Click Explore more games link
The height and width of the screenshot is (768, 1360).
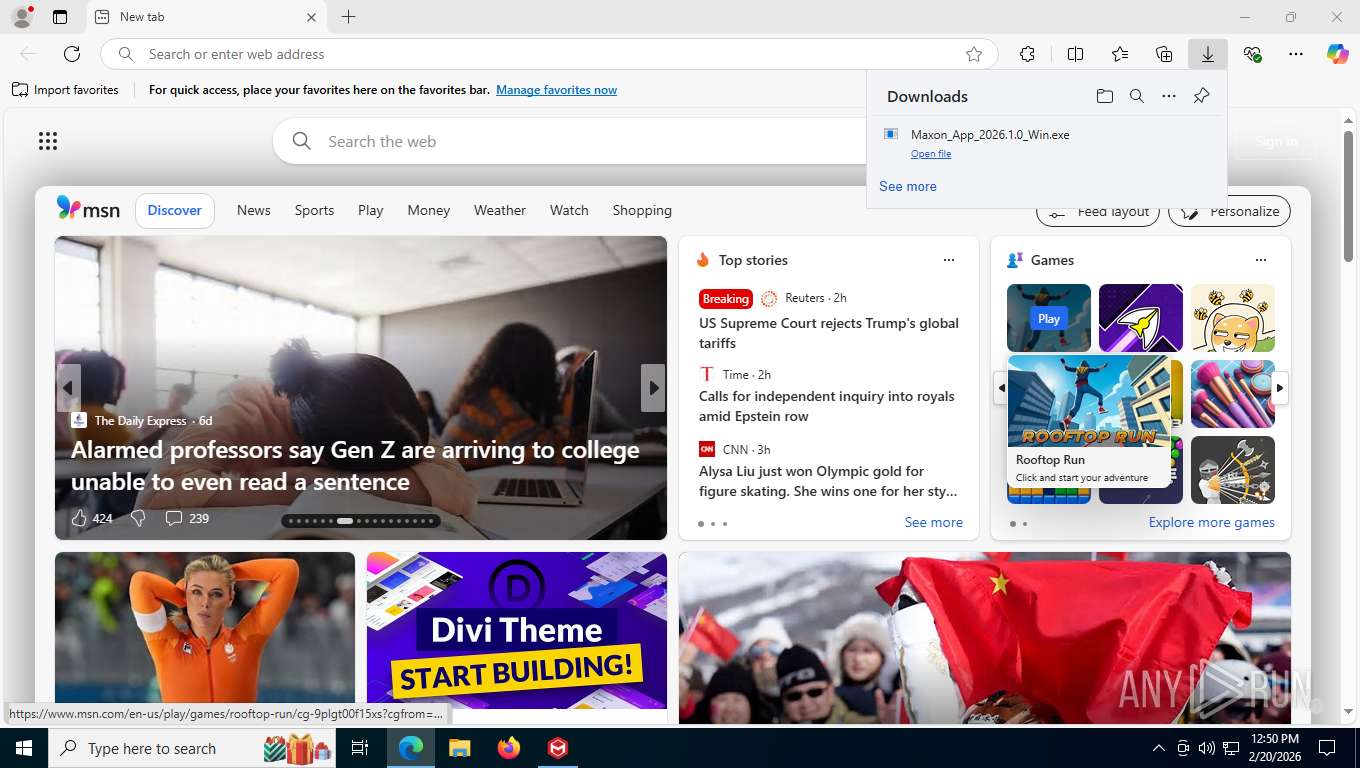click(x=1212, y=522)
